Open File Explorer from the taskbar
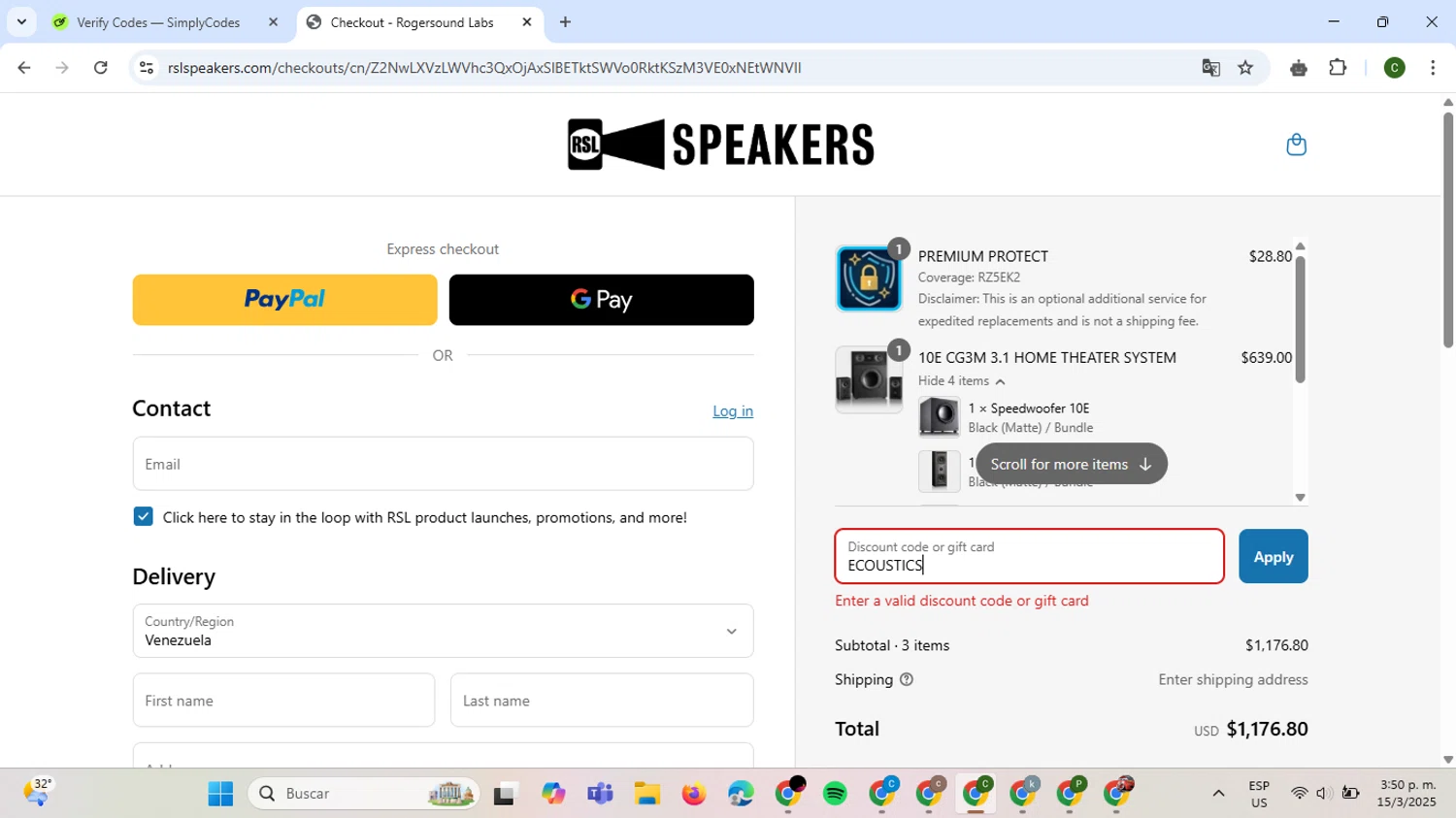This screenshot has width=1456, height=818. click(647, 794)
